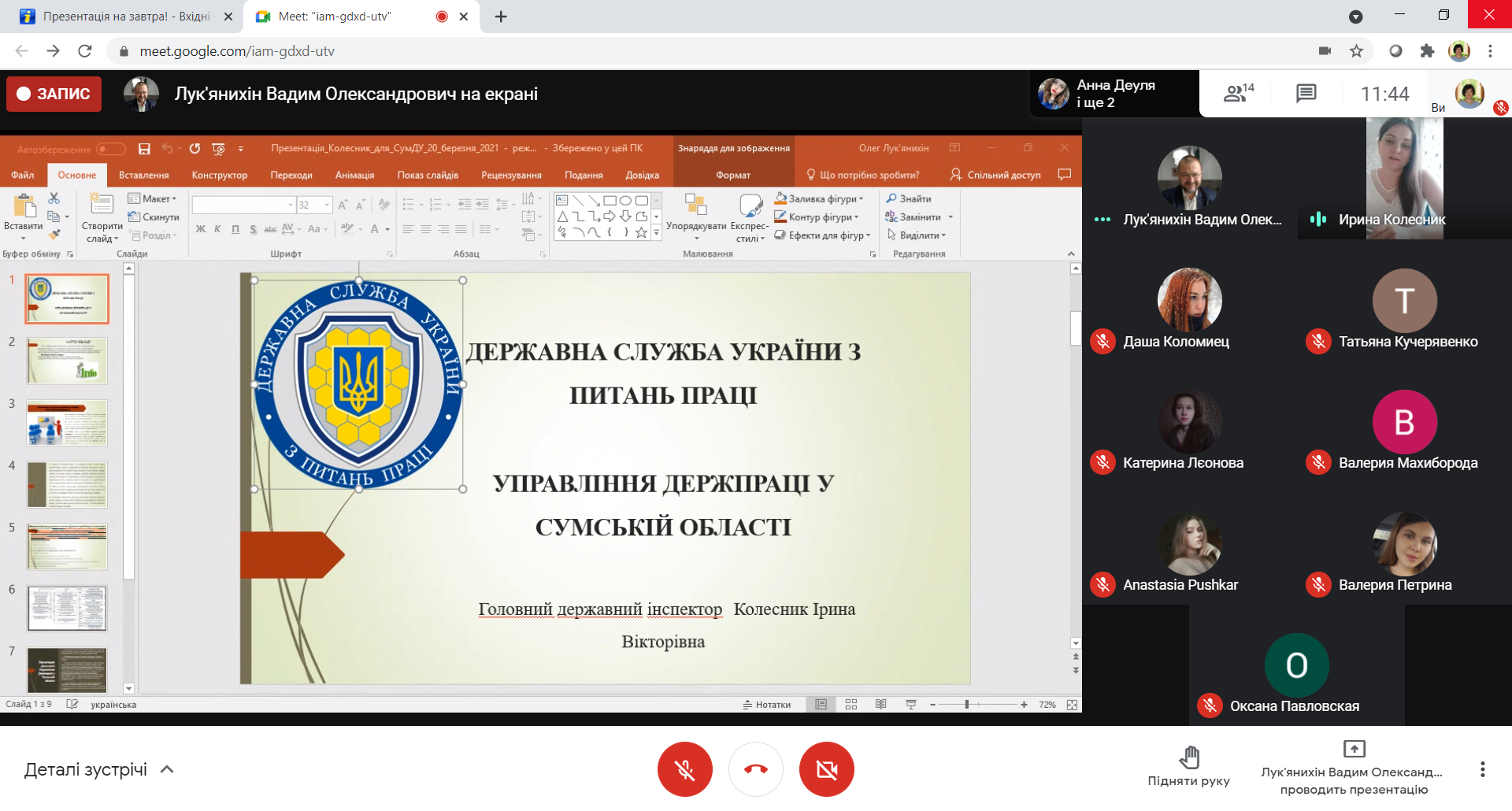Screen dimensions: 1512x811
Task: Switch to the Вставлення ribbon tab
Action: [143, 175]
